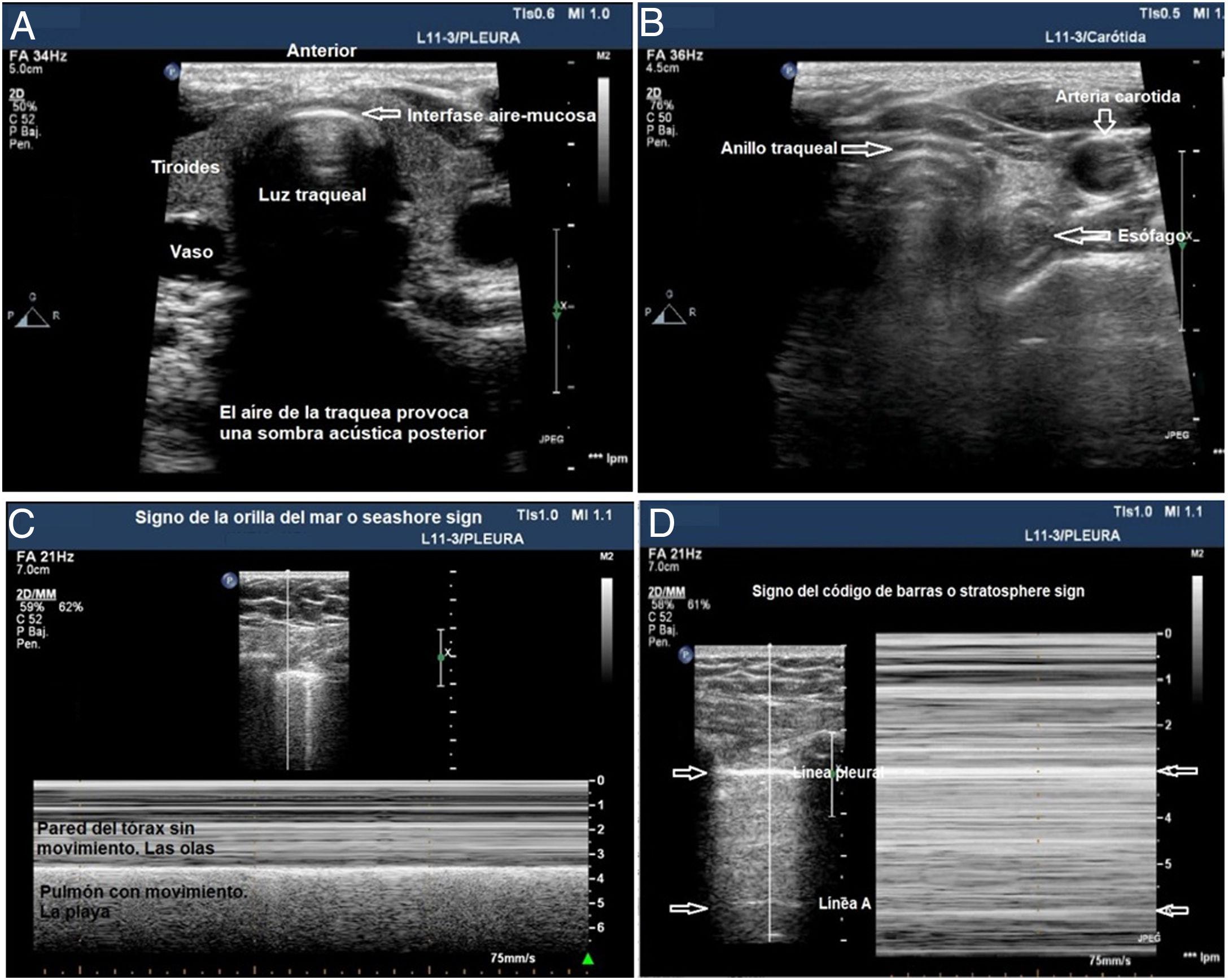Click the 2D/MM mode label in panel C

pyautogui.click(x=36, y=594)
